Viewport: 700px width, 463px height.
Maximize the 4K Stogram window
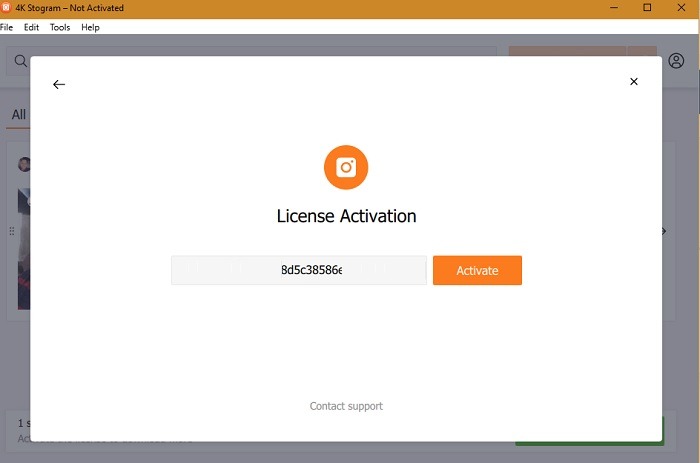click(647, 8)
